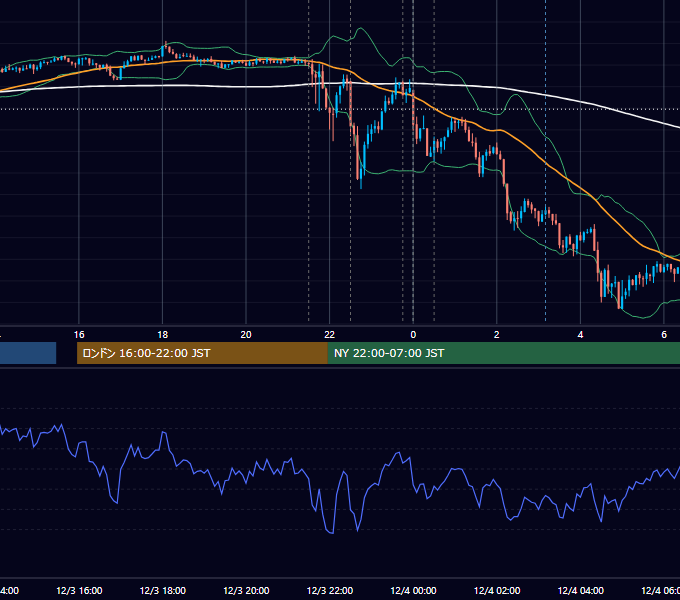This screenshot has width=680, height=600.
Task: Click the 0 hour label on upper axis
Action: tap(413, 335)
